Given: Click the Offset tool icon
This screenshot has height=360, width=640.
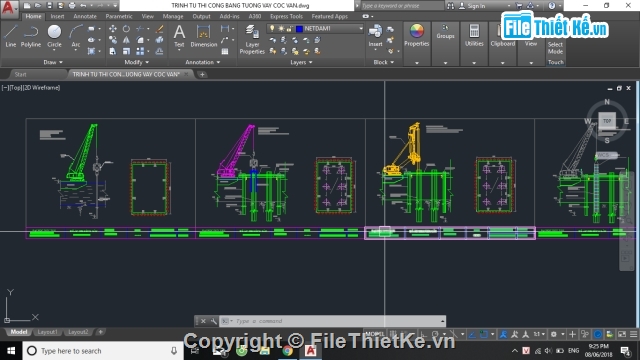Looking at the screenshot, I should 160,51.
